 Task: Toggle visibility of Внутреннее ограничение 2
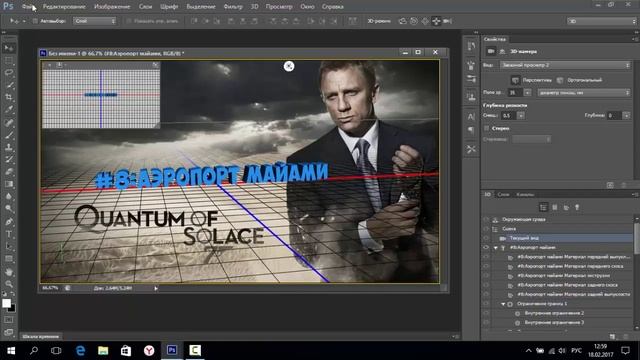click(486, 313)
